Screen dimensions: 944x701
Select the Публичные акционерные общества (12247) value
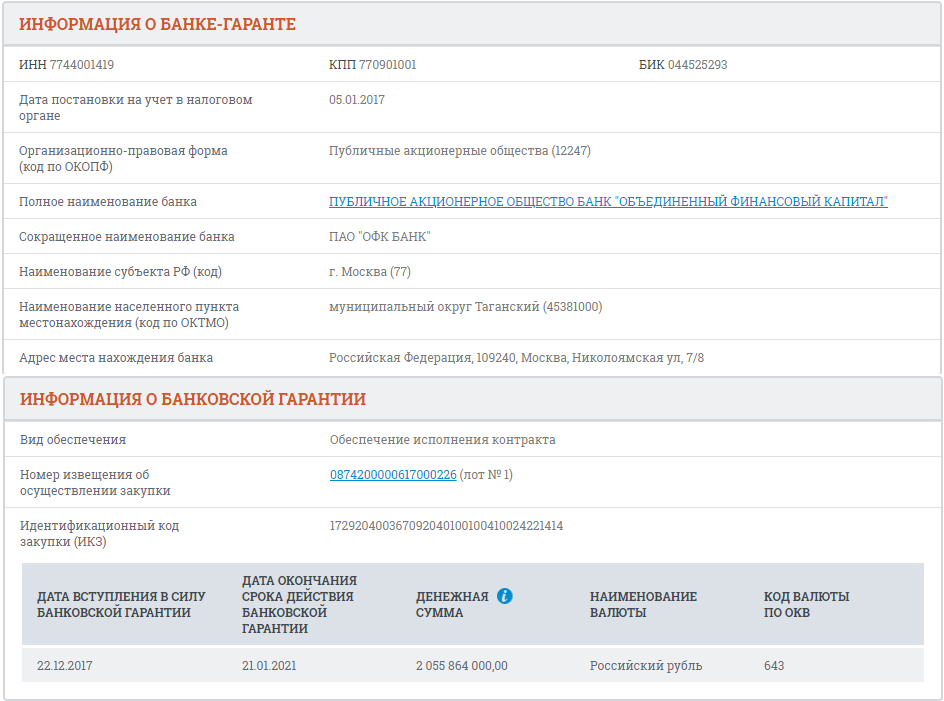(460, 151)
